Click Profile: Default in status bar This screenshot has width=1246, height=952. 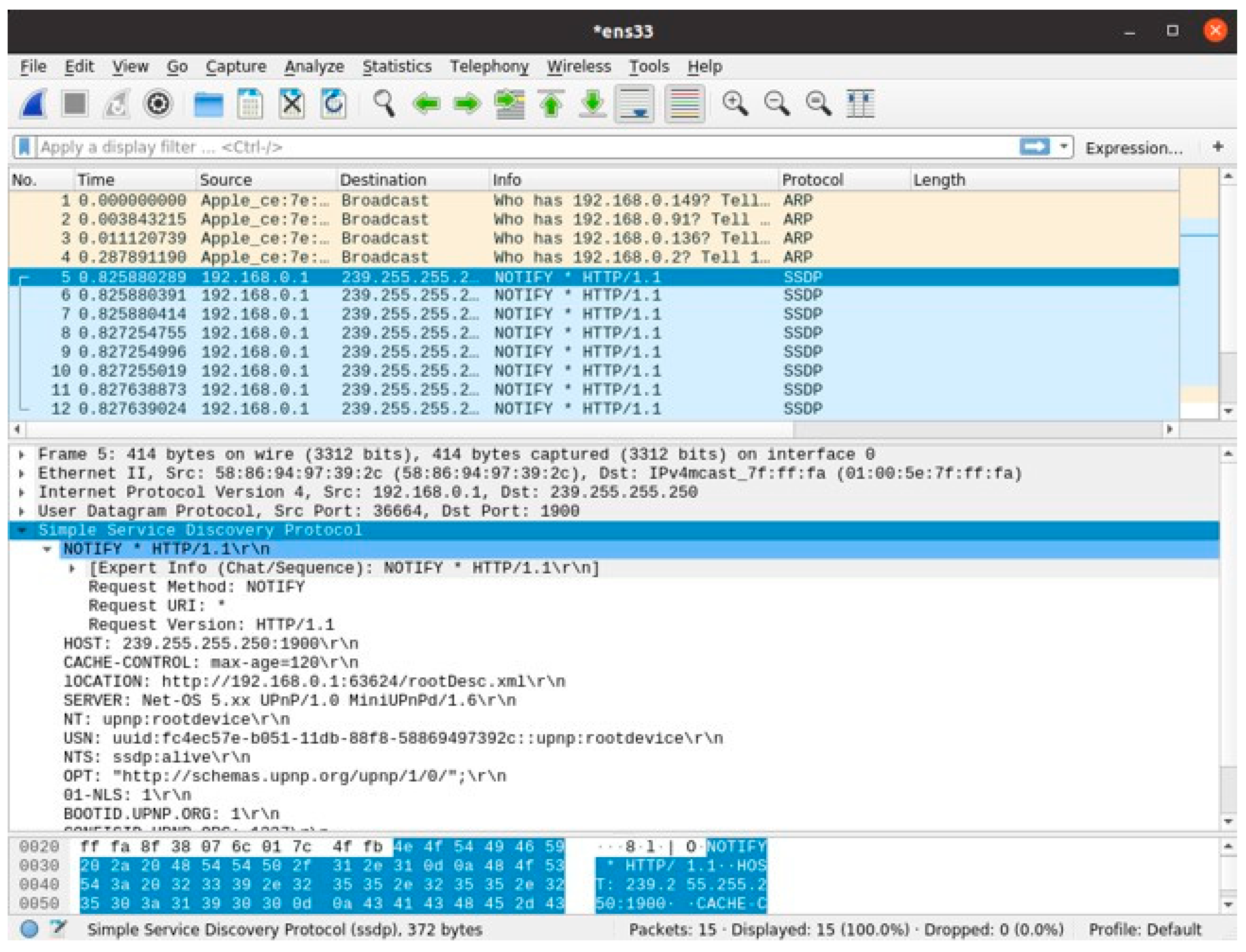coord(1145,930)
